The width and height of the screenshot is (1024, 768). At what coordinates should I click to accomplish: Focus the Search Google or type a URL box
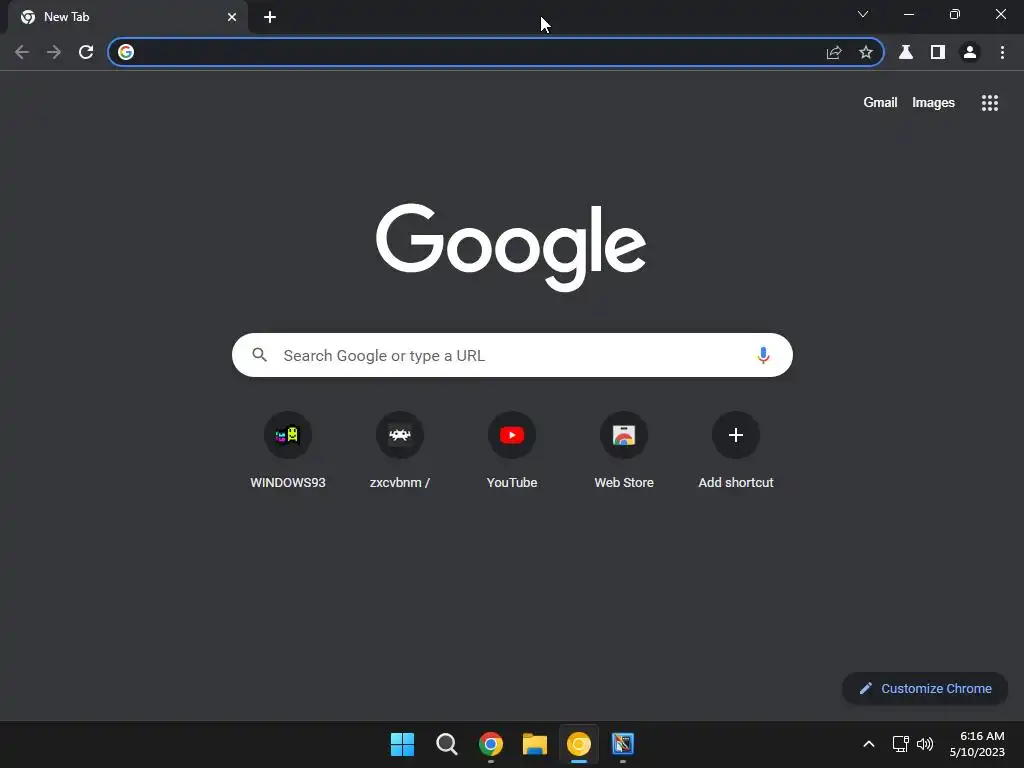point(512,355)
